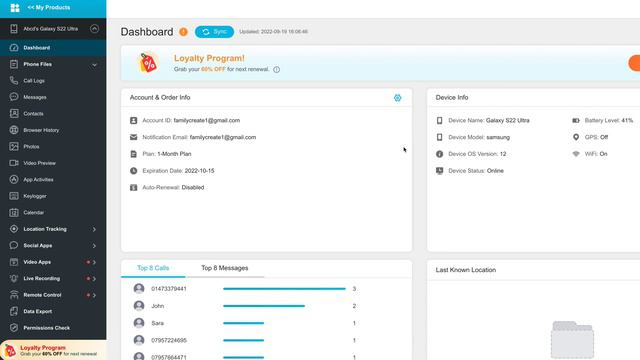The height and width of the screenshot is (360, 640).
Task: Expand Live Recording submenu arrow
Action: point(94,279)
